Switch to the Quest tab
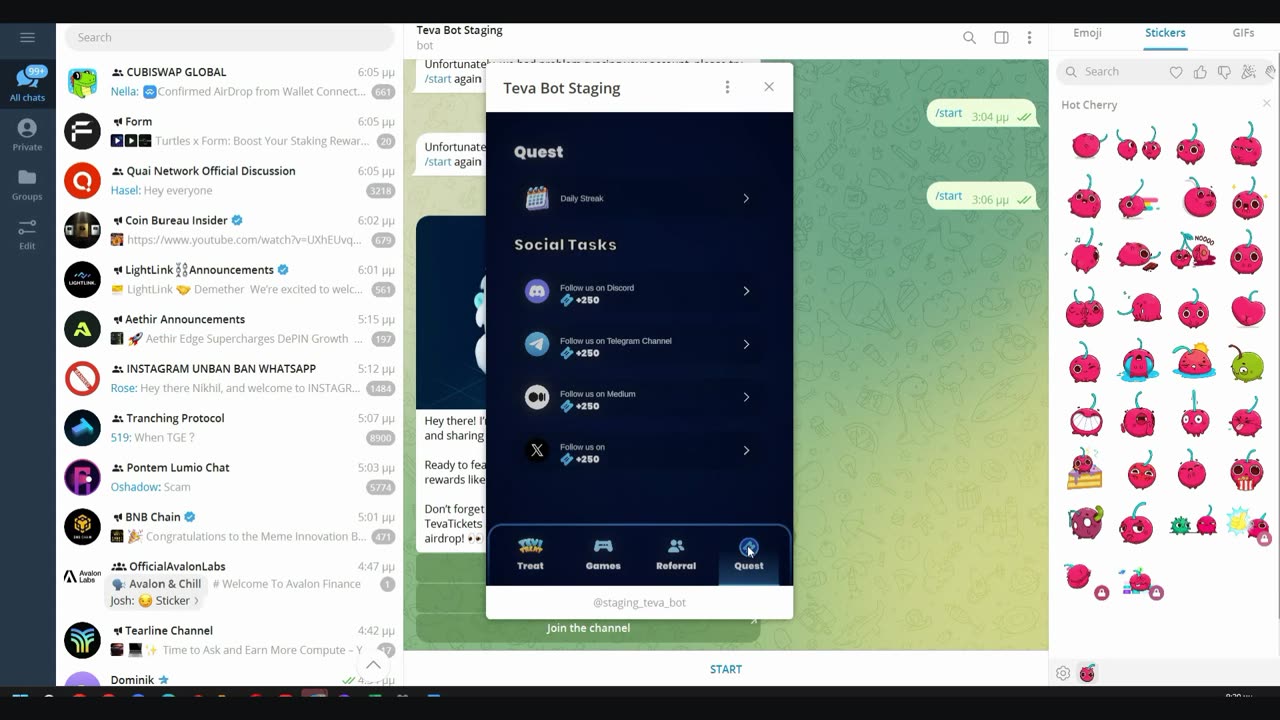Viewport: 1280px width, 720px height. tap(749, 554)
